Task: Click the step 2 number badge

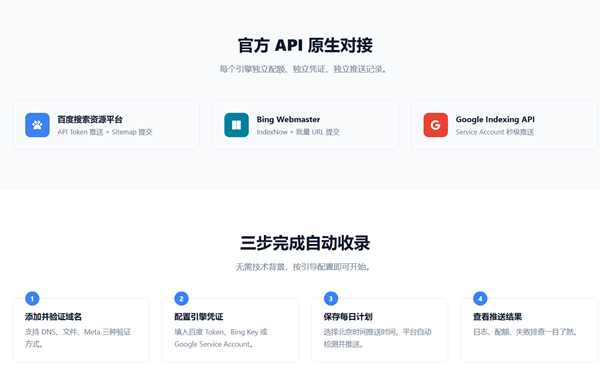Action: (181, 298)
